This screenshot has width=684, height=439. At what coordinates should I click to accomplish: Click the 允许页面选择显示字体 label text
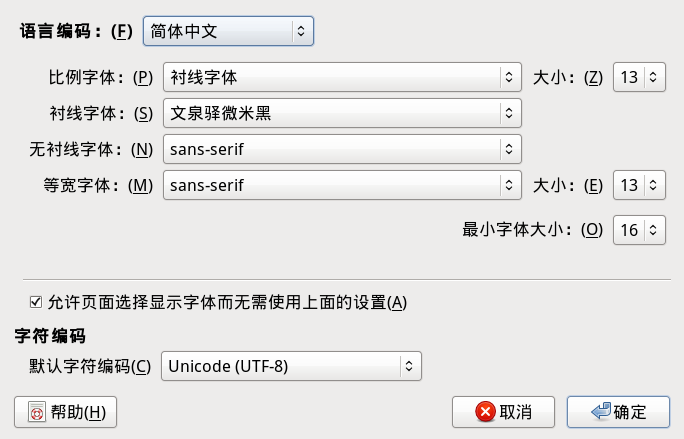click(227, 302)
